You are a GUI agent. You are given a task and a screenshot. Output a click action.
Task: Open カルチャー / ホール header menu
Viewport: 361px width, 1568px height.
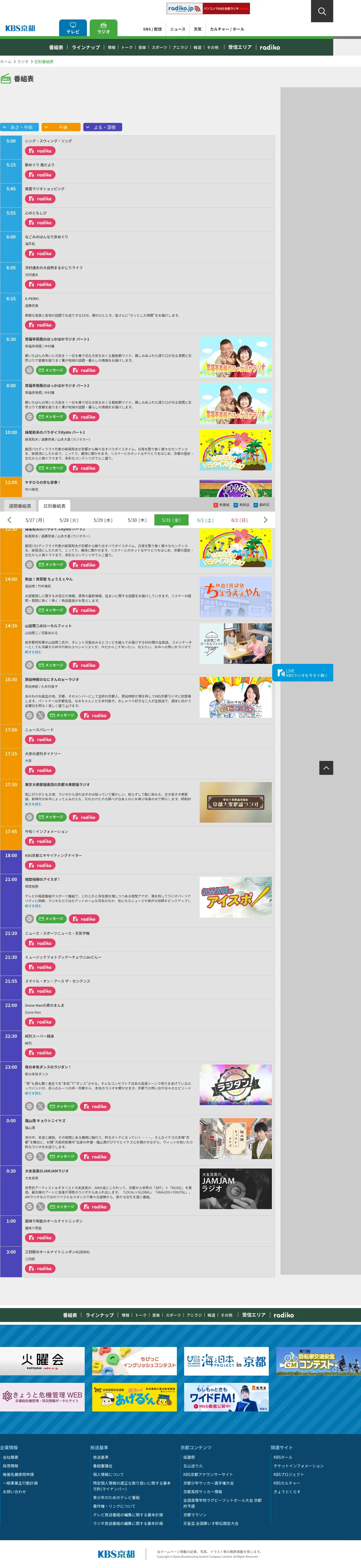(227, 29)
